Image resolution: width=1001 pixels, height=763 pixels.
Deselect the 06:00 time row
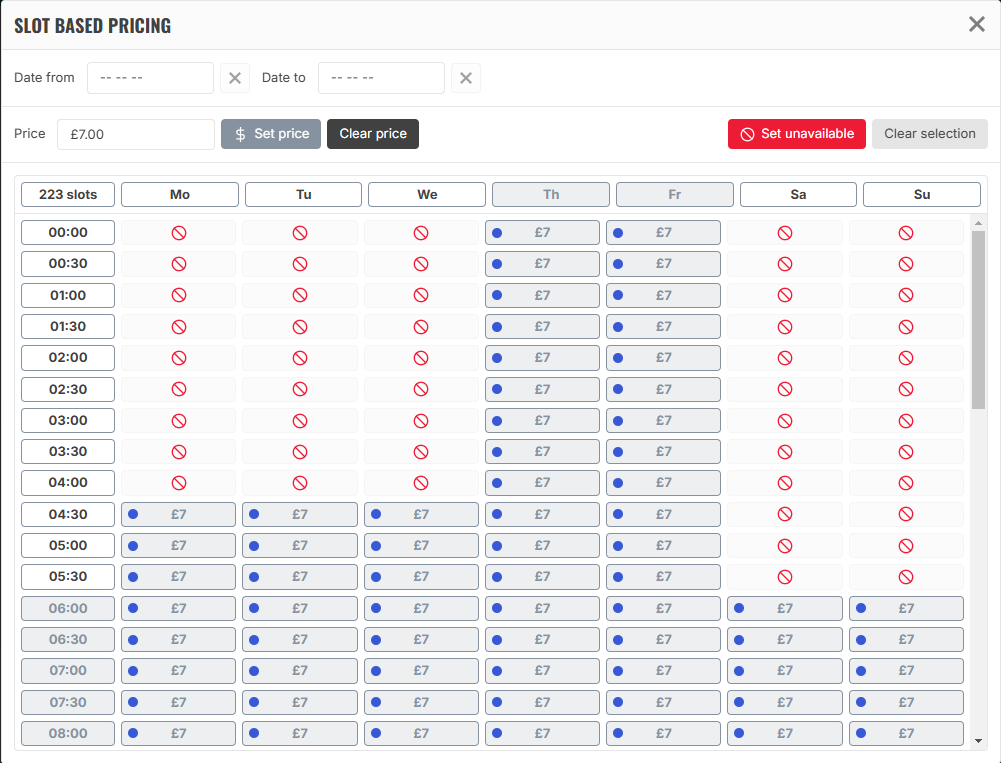[68, 608]
